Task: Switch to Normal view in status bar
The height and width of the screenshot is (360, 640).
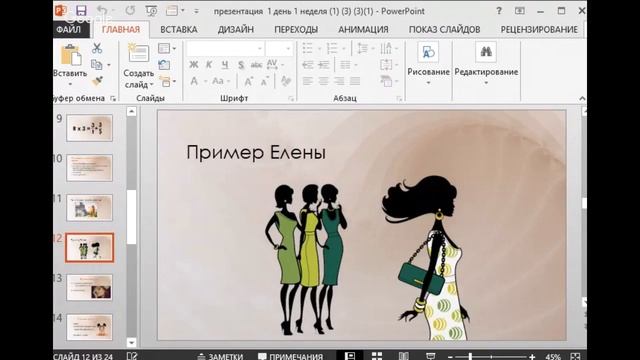Action: point(349,356)
